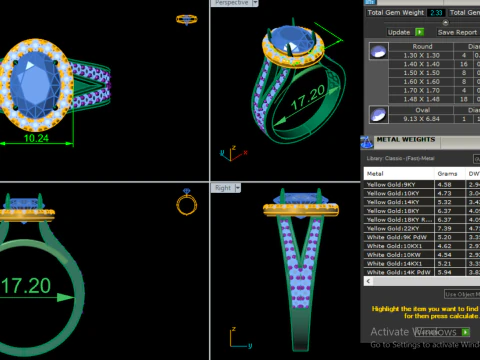Click the scroll-left arrow of the metal table
The width and height of the screenshot is (480, 360).
[x=368, y=281]
